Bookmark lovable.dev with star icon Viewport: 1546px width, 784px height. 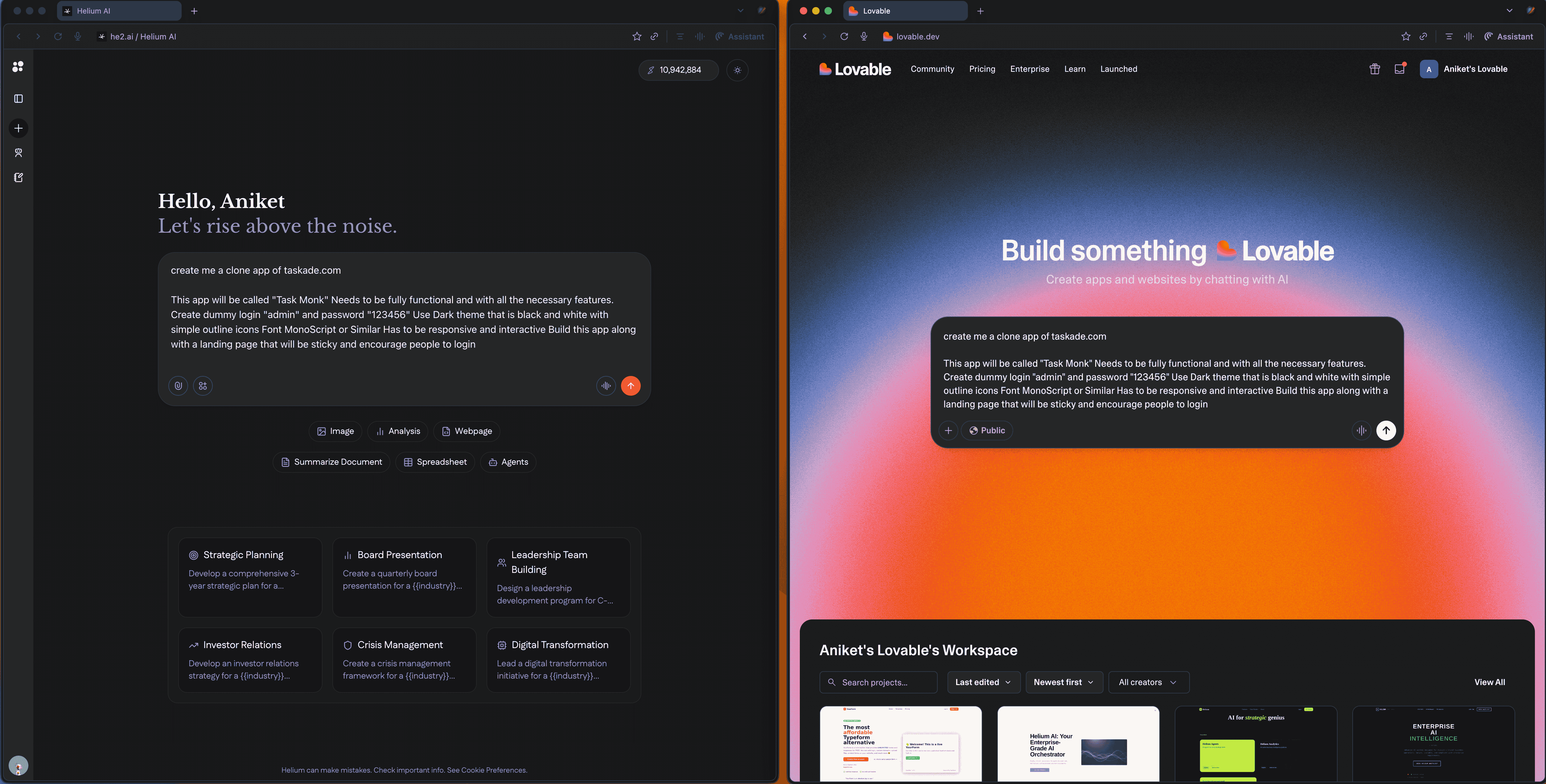(x=1406, y=37)
